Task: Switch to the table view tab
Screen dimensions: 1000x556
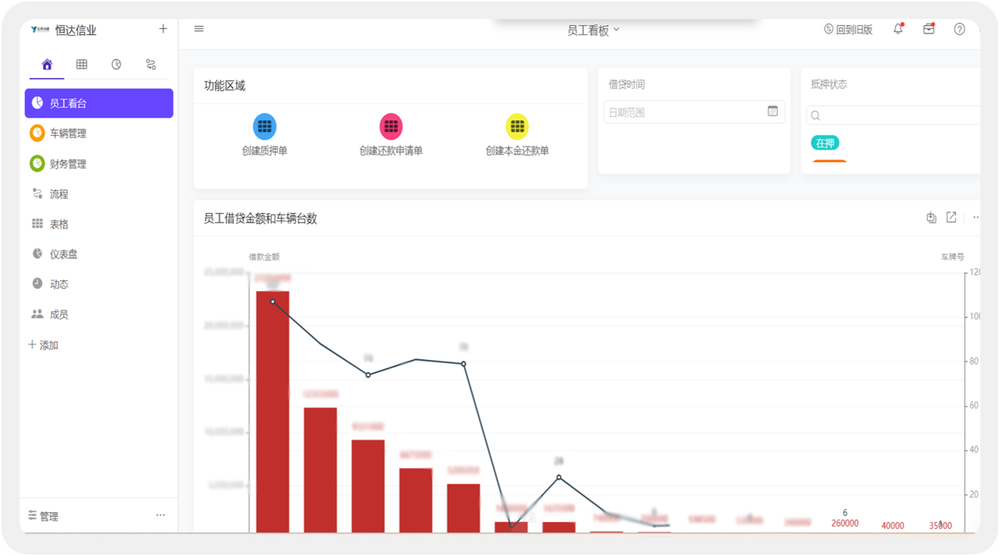Action: click(x=82, y=64)
